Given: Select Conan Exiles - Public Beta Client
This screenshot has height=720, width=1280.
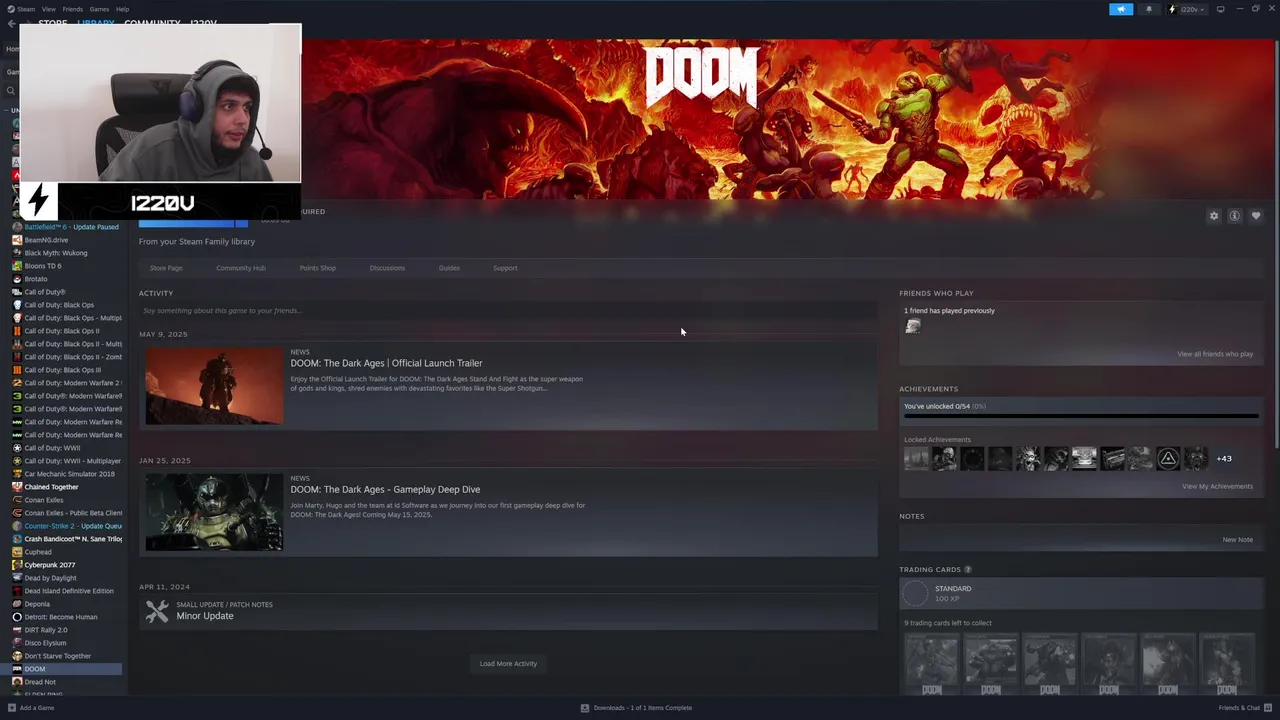Looking at the screenshot, I should [x=66, y=513].
